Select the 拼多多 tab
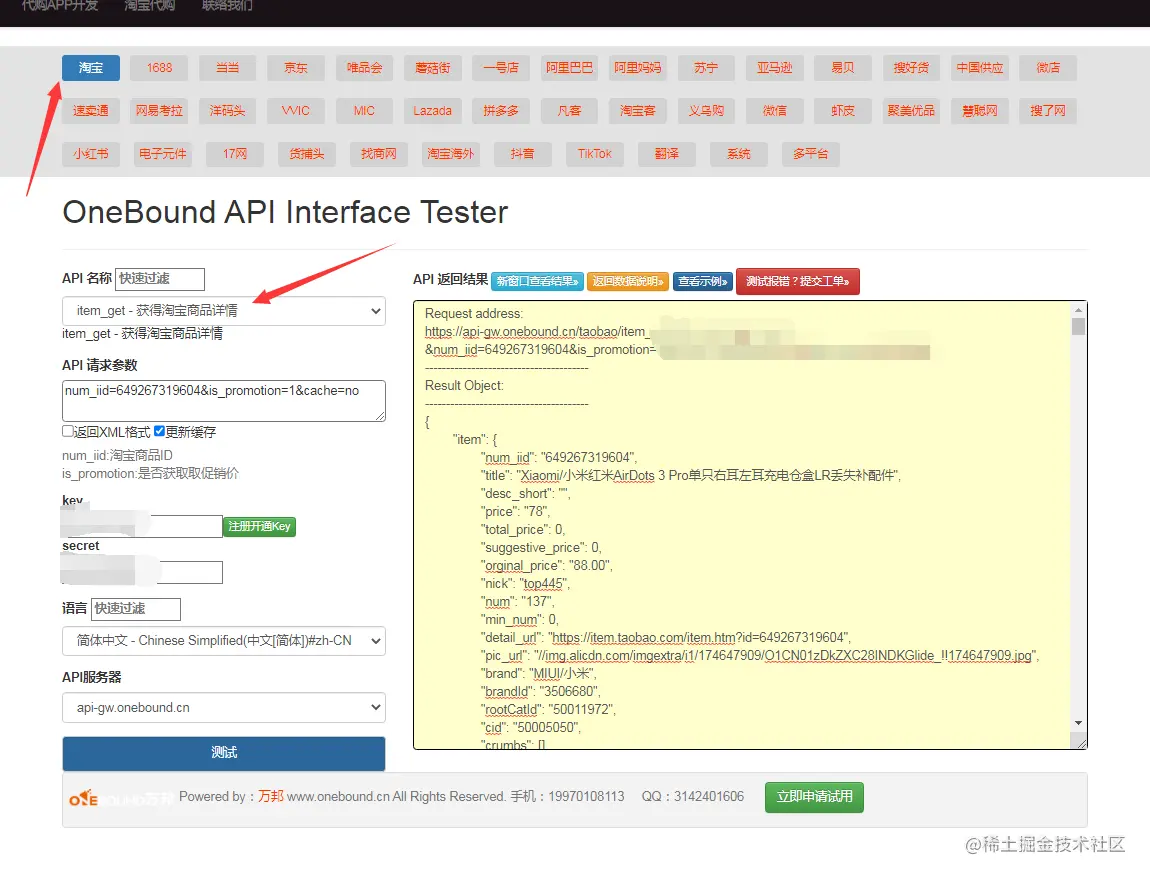Image resolution: width=1150 pixels, height=879 pixels. (x=501, y=111)
